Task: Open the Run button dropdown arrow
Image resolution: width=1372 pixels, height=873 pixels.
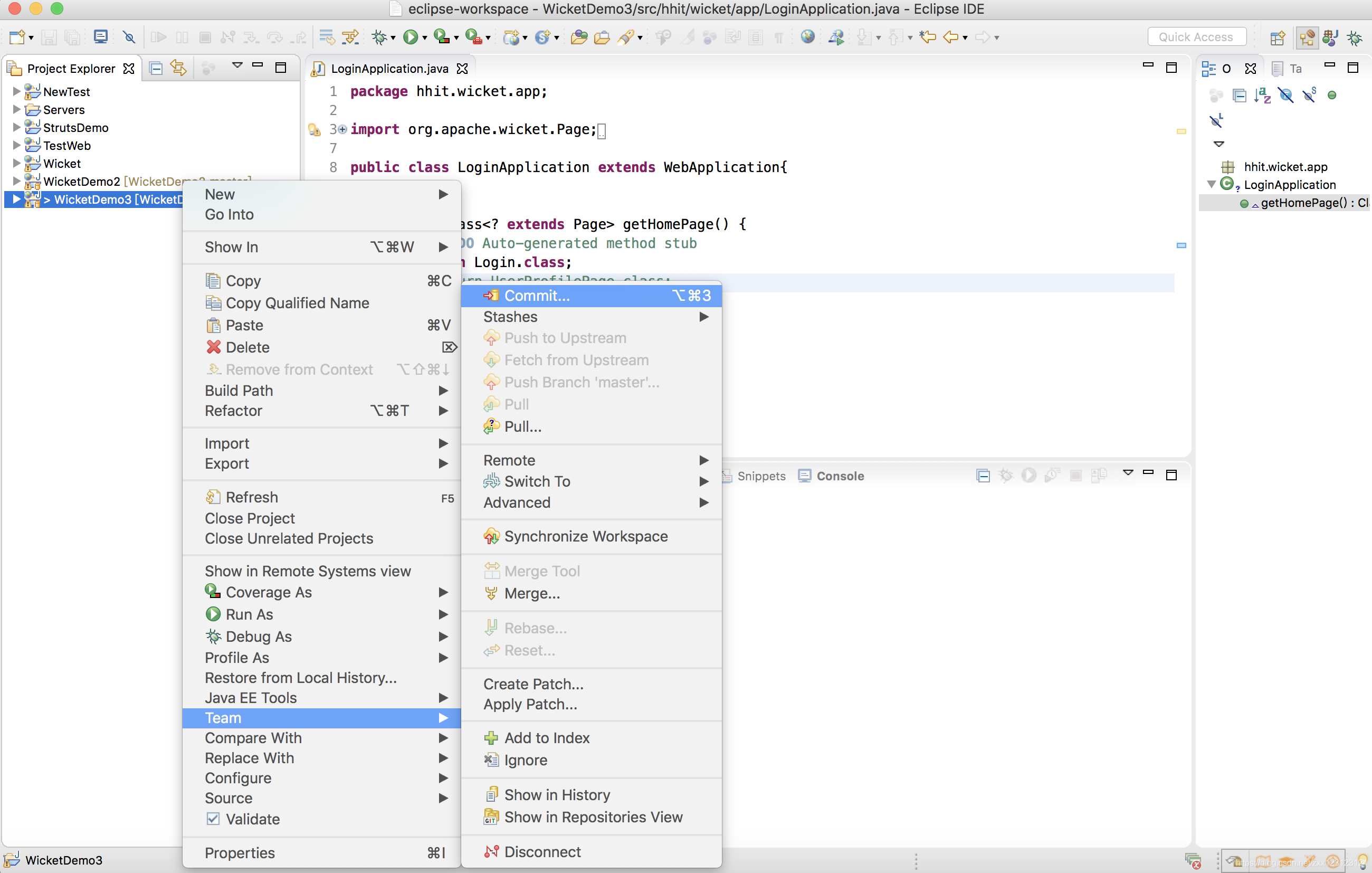Action: click(x=424, y=38)
